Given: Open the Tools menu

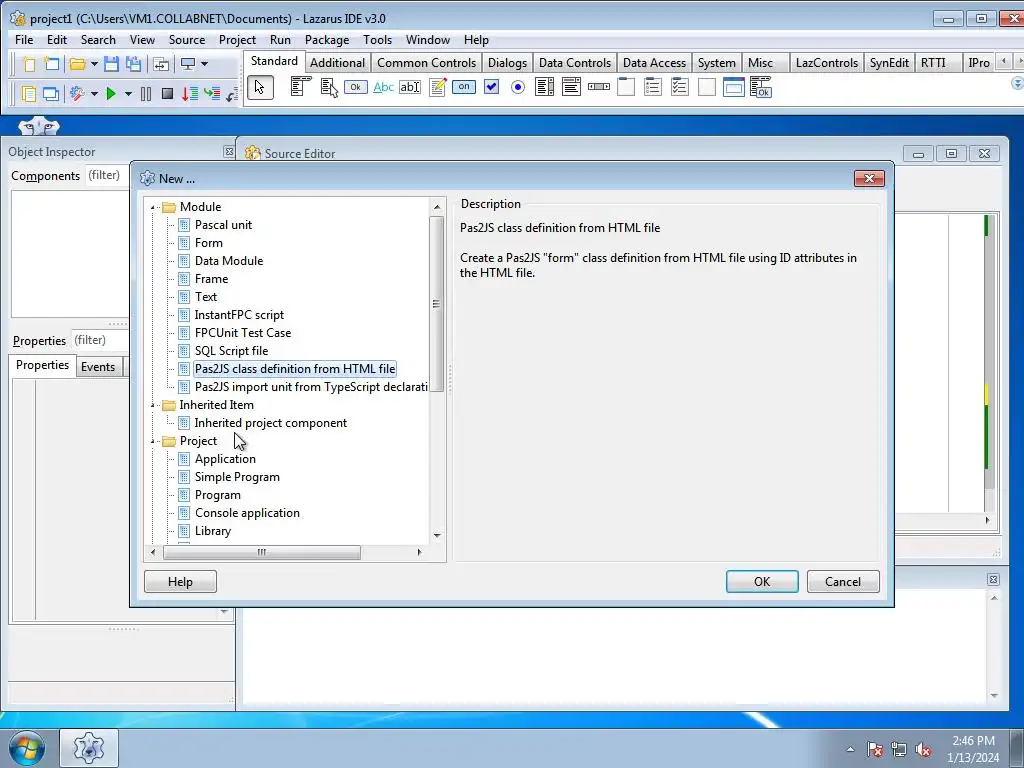Looking at the screenshot, I should 377,40.
